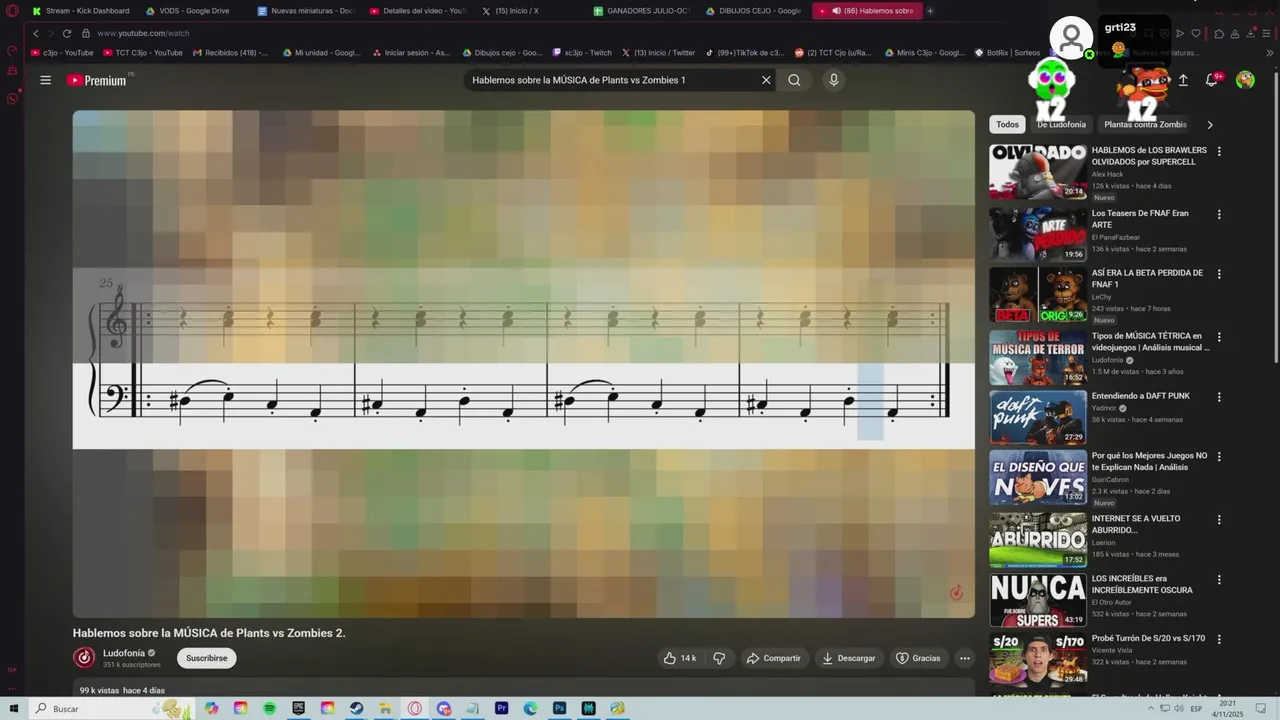Image resolution: width=1280 pixels, height=720 pixels.
Task: Start voice search with microphone icon
Action: 833,80
